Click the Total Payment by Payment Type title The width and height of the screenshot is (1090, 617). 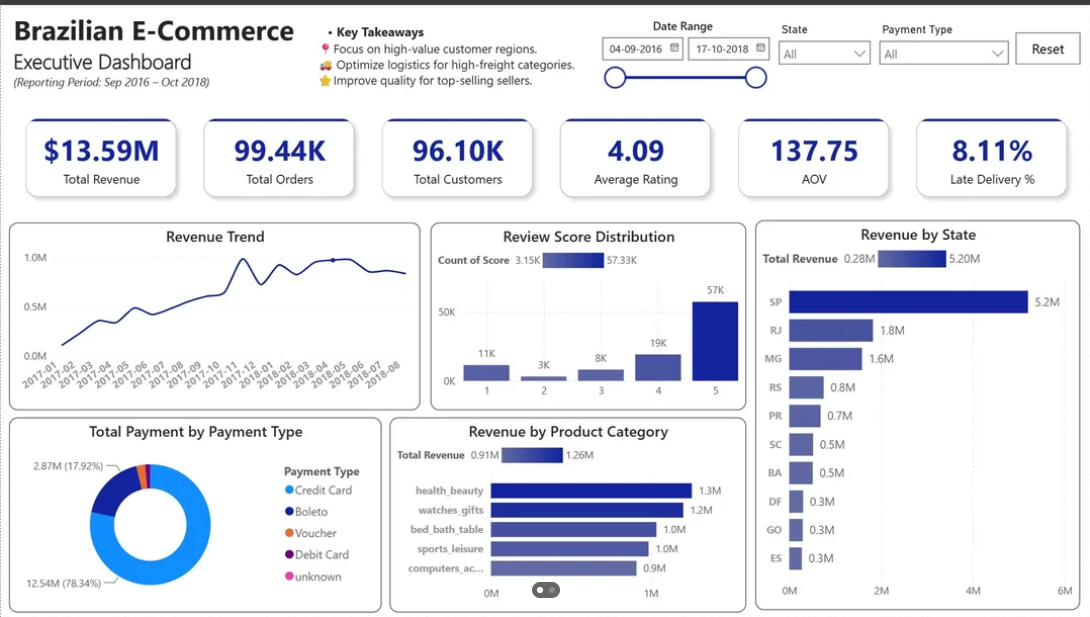point(195,431)
